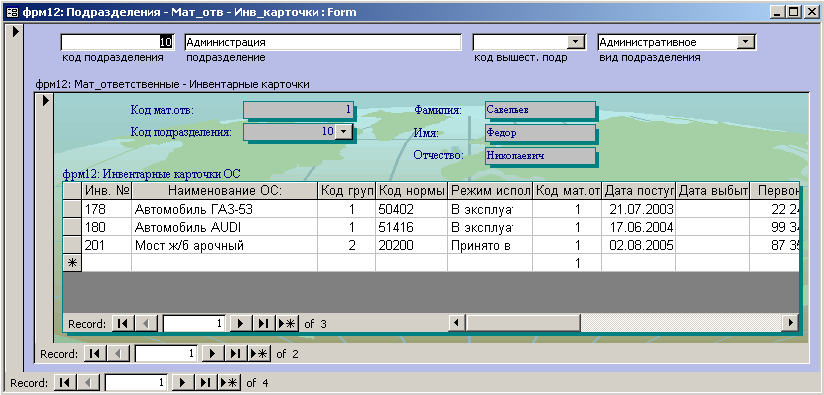Select Инв. № cell 201
This screenshot has height=395, width=824.
click(107, 245)
